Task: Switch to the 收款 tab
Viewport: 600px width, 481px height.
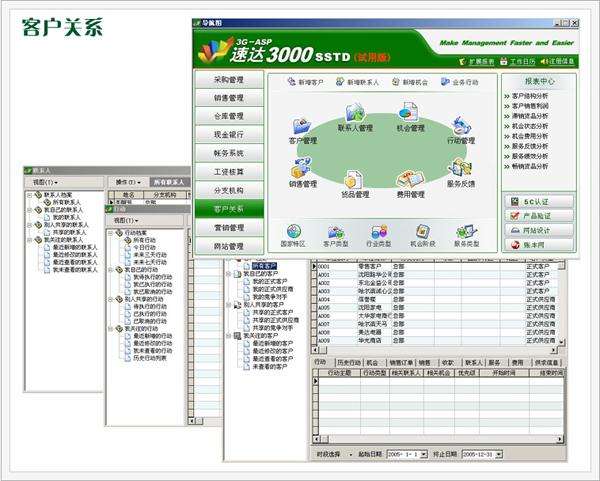Action: pyautogui.click(x=447, y=362)
